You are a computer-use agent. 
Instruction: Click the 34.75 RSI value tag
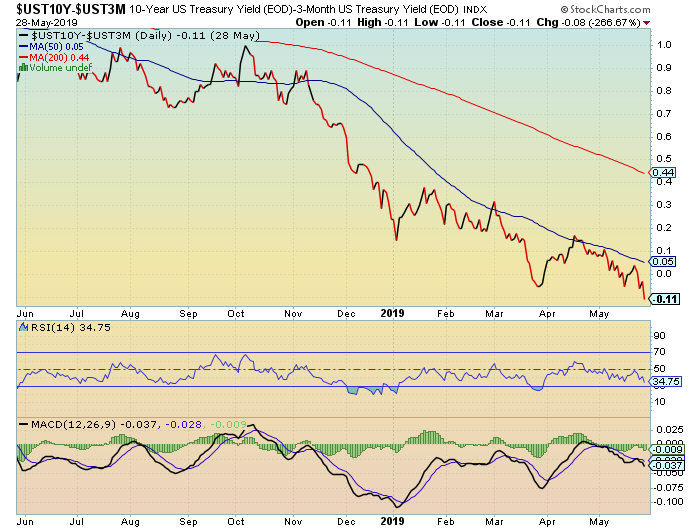[x=666, y=381]
